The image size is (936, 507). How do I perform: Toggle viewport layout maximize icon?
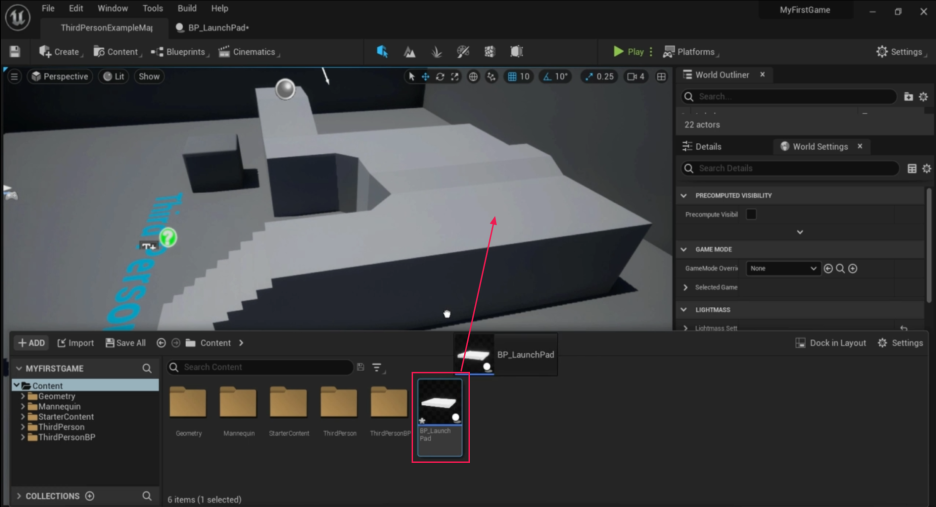(661, 76)
